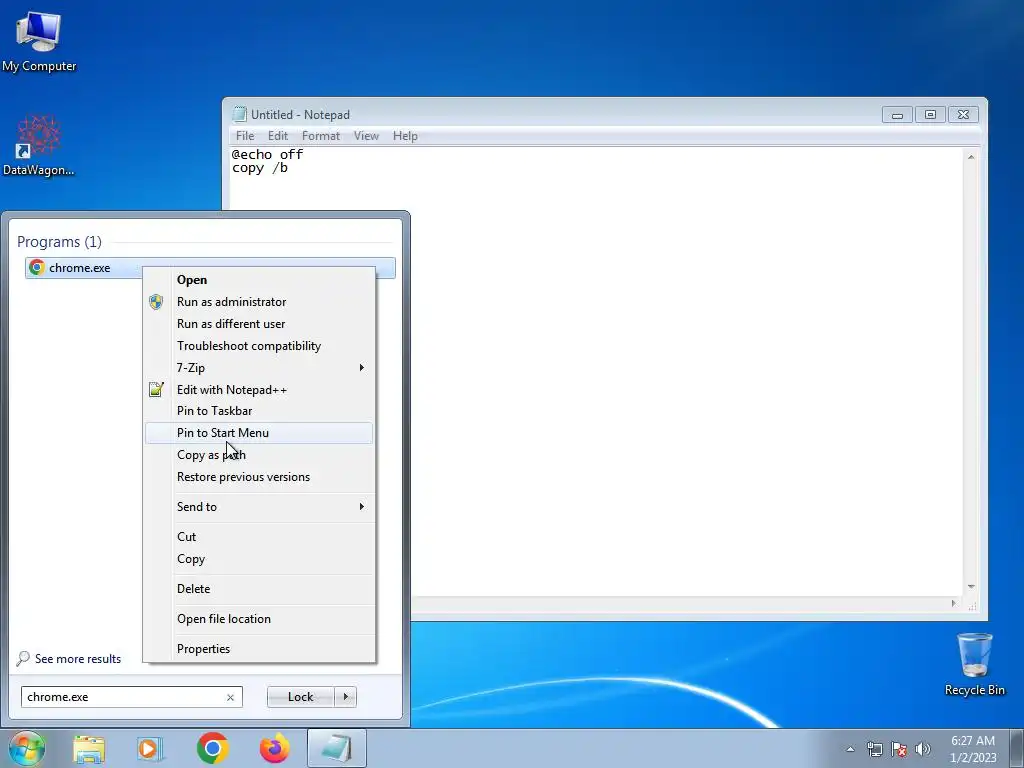Choose Troubleshoot compatibility

pyautogui.click(x=259, y=346)
